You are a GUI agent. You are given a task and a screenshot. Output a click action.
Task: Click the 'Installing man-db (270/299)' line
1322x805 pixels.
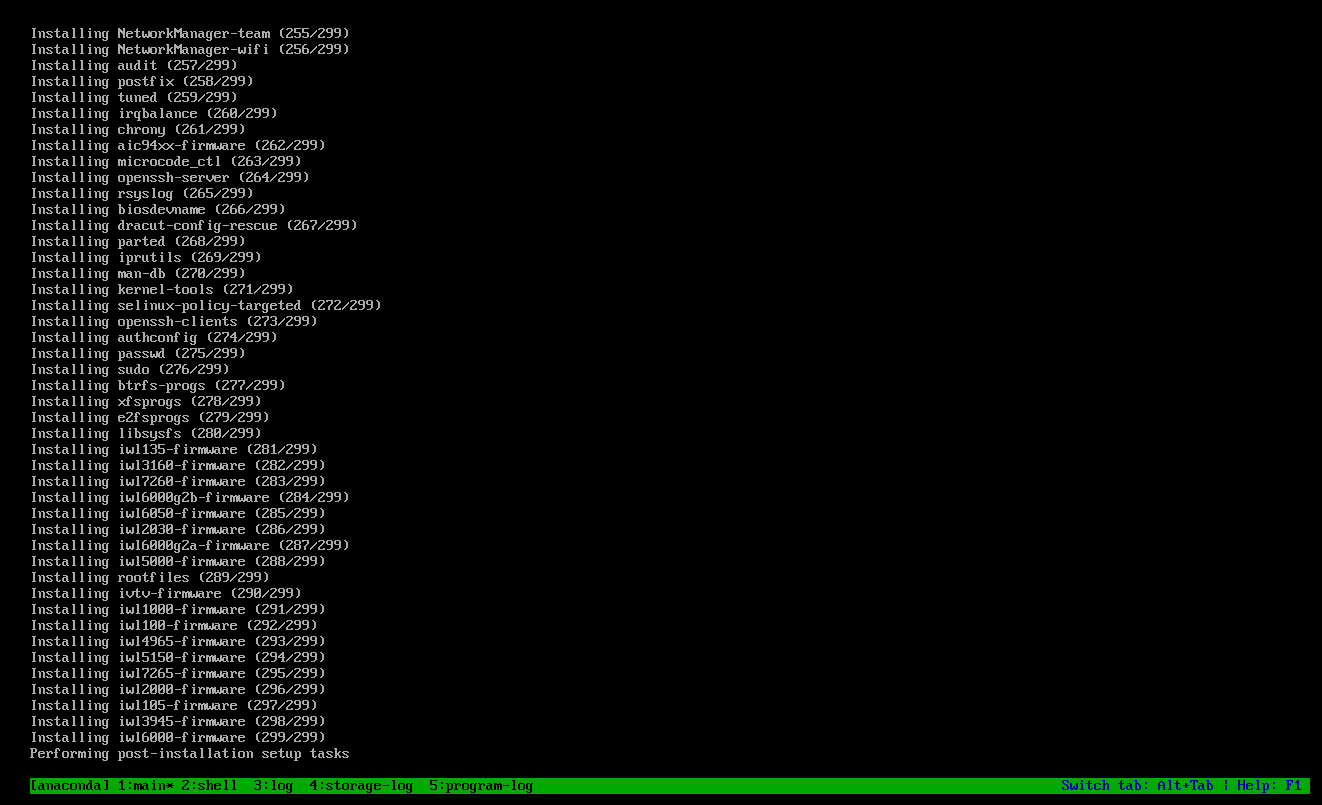(138, 274)
